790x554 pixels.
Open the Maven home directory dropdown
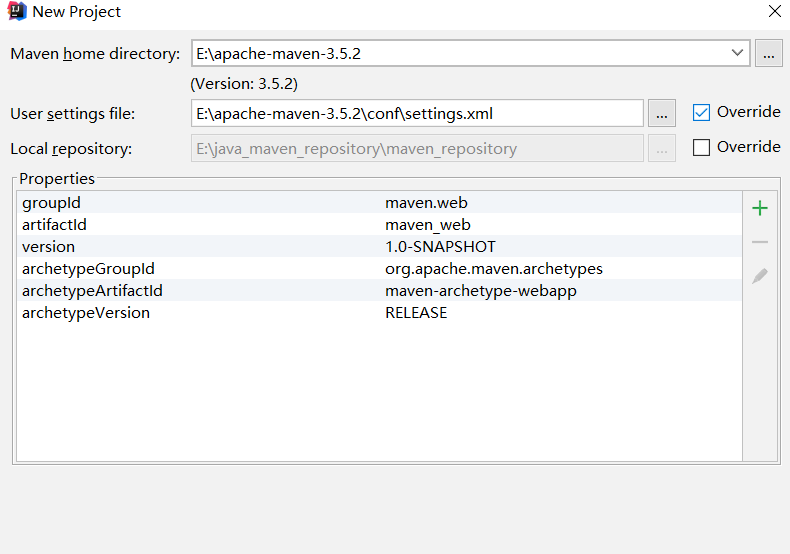point(737,53)
